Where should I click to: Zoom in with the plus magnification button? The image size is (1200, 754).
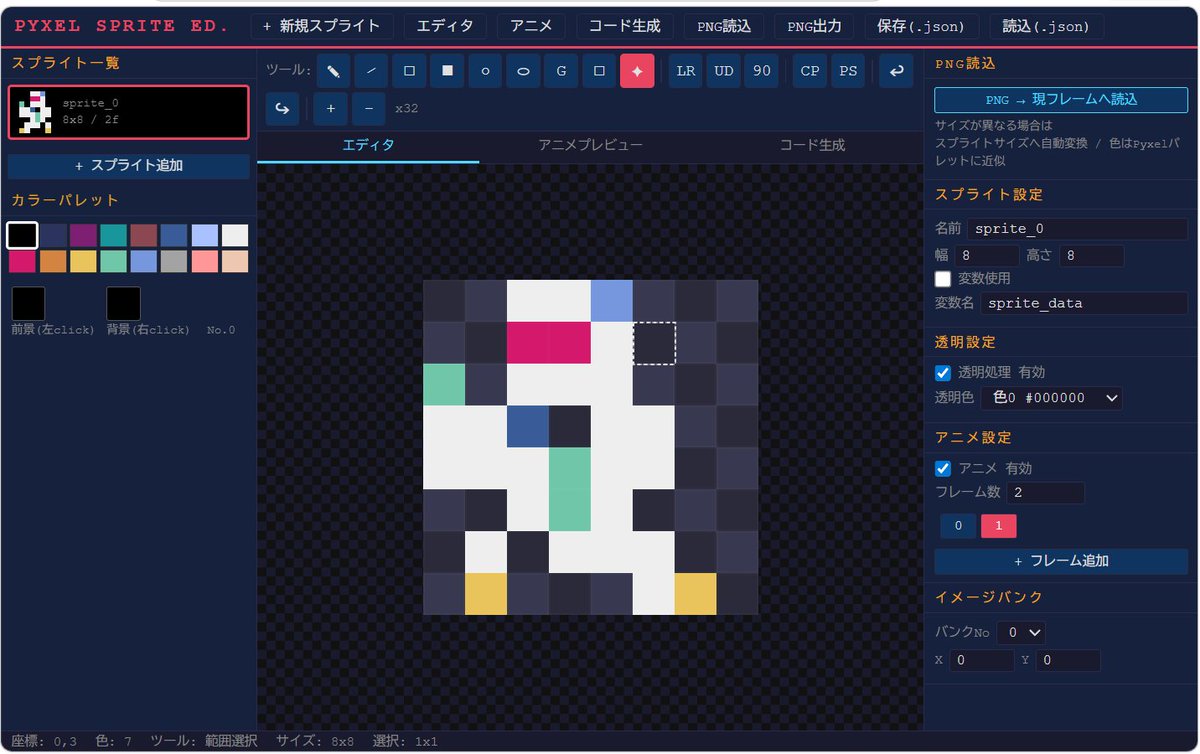point(330,108)
